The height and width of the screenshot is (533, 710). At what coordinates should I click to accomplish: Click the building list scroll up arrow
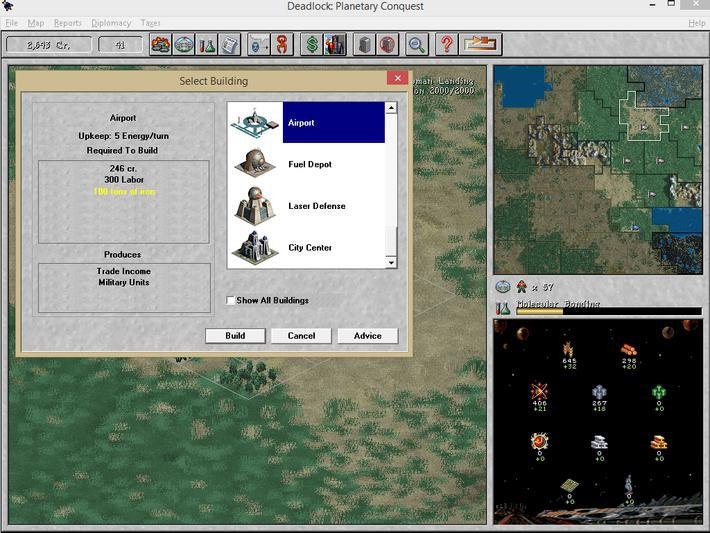coord(391,107)
